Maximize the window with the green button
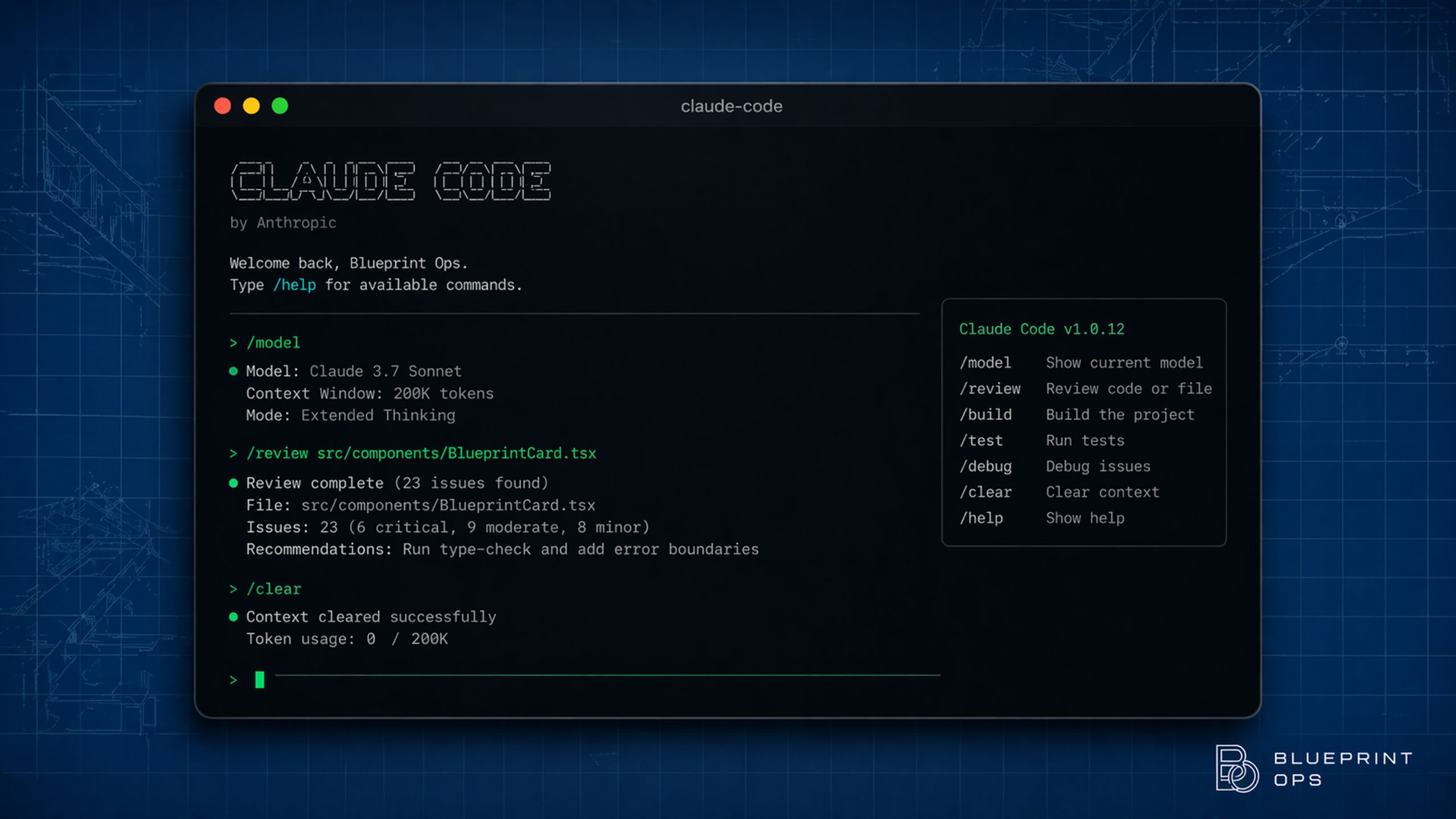The image size is (1456, 819). point(280,106)
